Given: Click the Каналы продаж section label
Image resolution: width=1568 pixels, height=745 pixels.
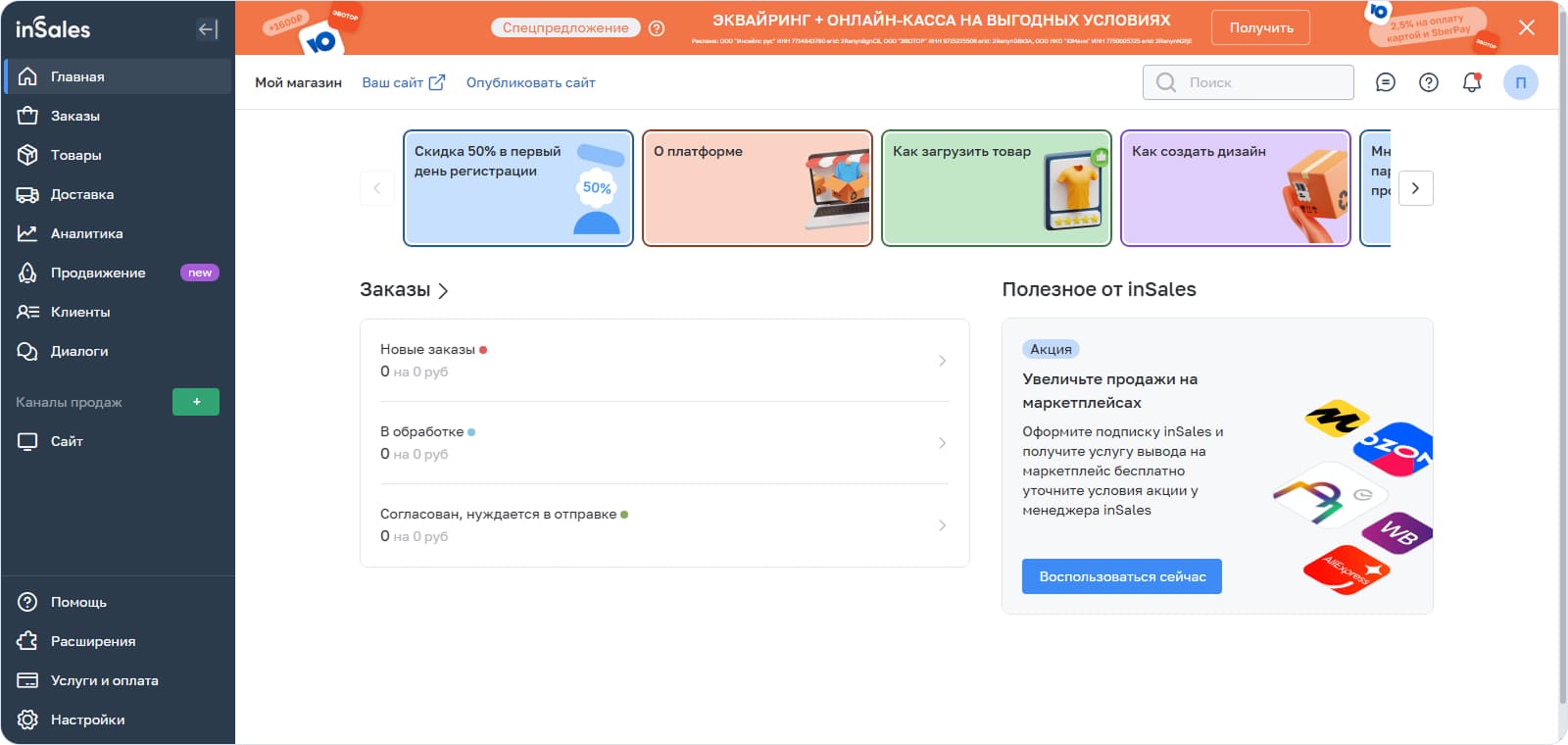Looking at the screenshot, I should (69, 402).
